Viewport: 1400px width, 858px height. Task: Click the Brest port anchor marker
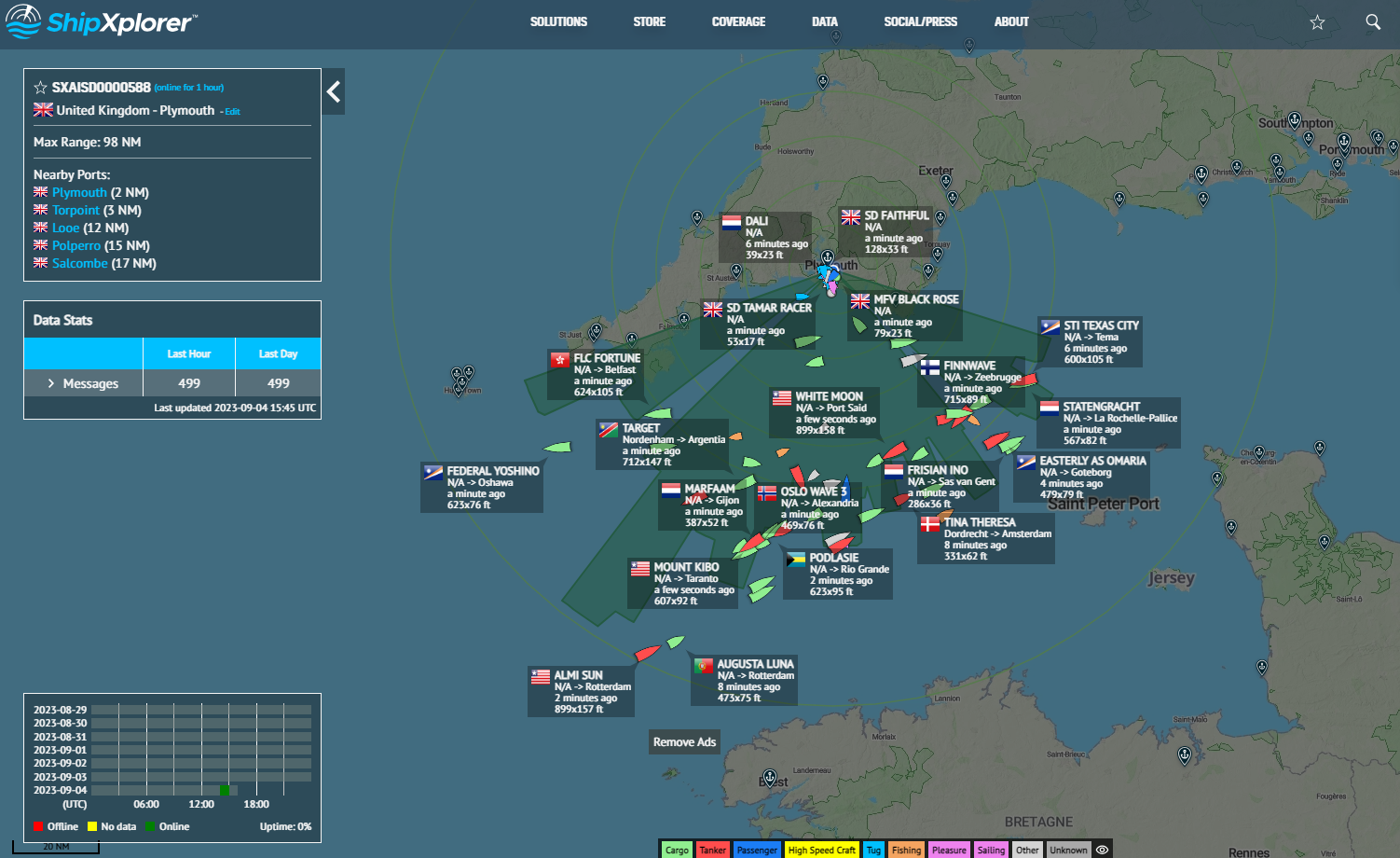pos(770,777)
